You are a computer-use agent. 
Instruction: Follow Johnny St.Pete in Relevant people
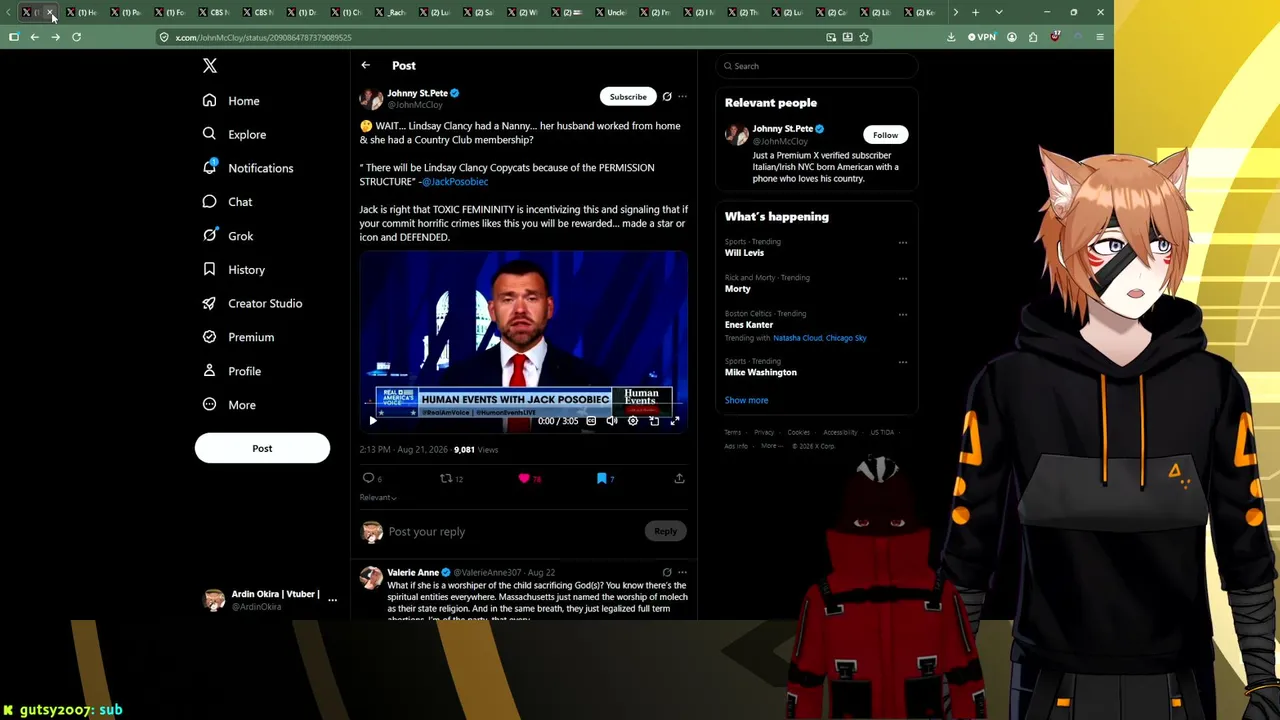[885, 135]
